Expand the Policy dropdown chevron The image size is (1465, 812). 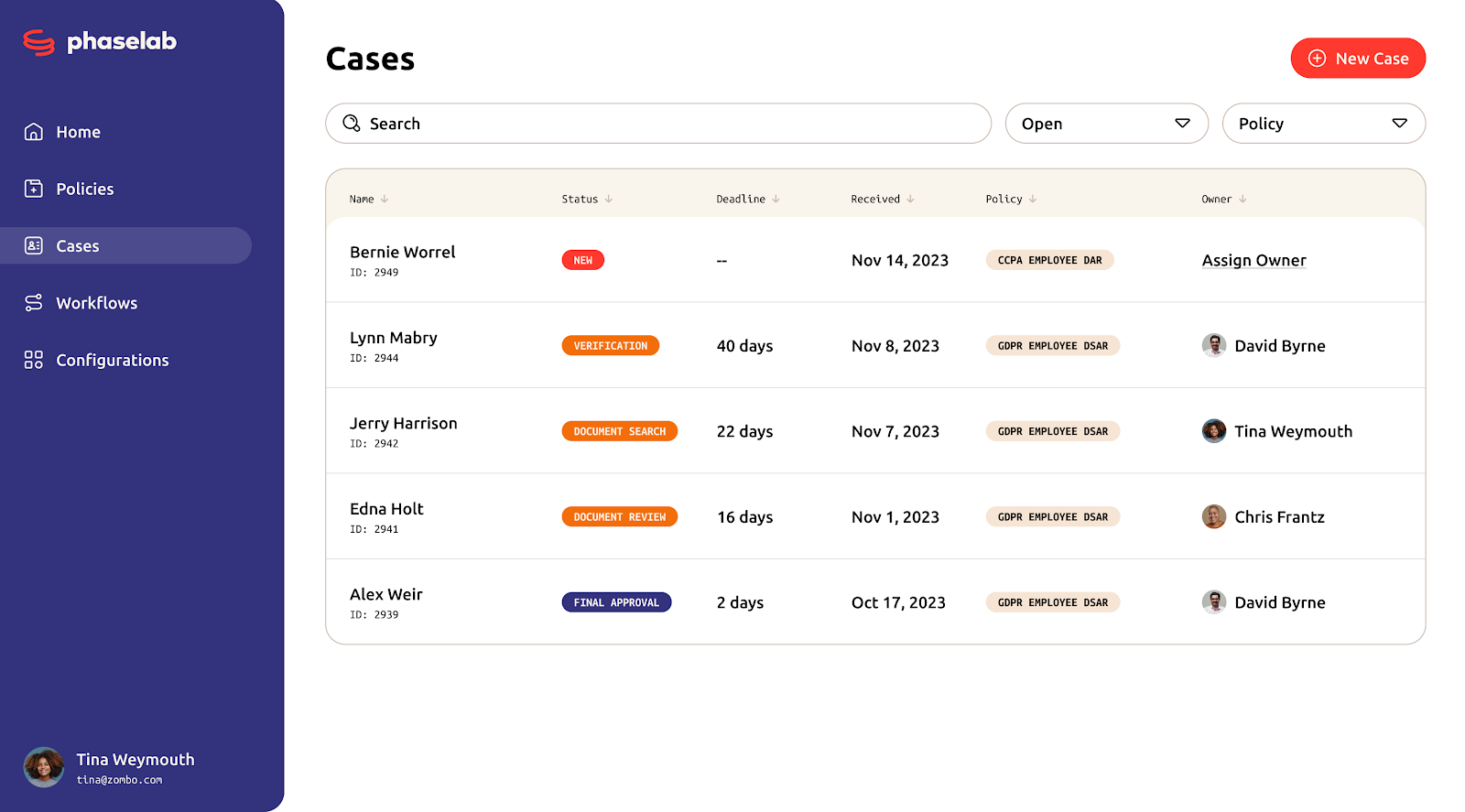[x=1399, y=124]
